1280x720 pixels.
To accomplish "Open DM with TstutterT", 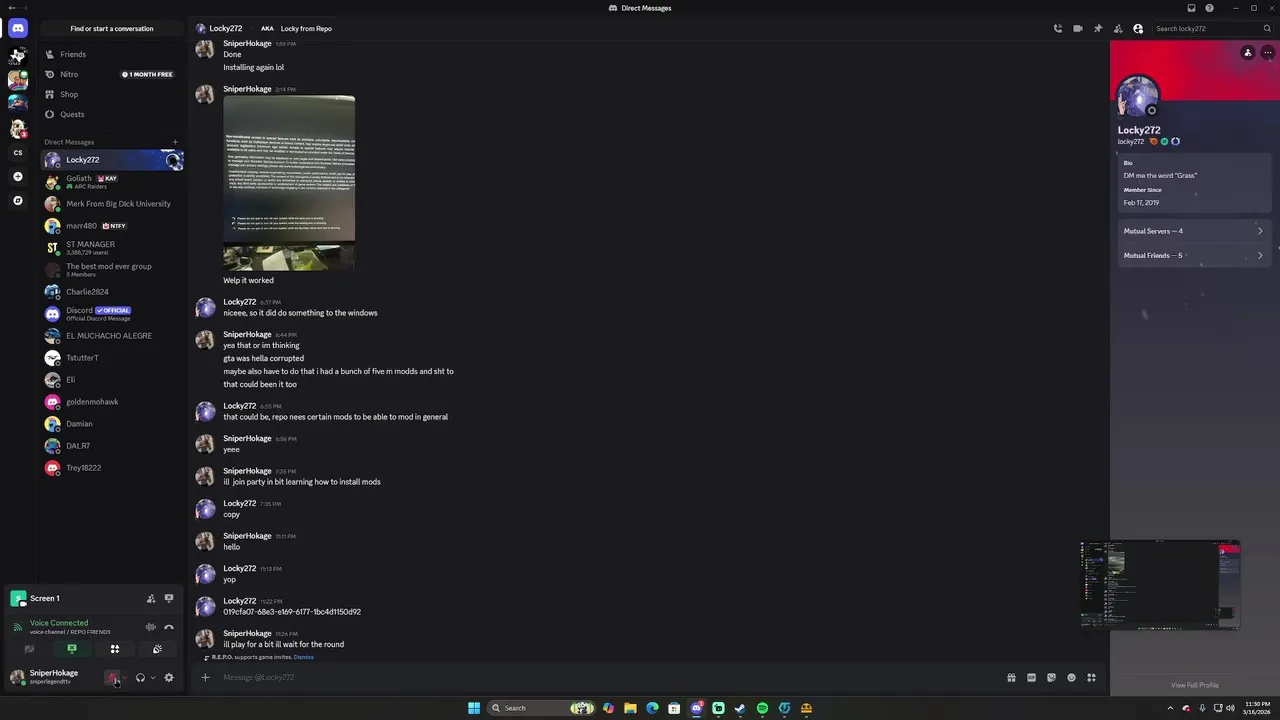I will pyautogui.click(x=112, y=358).
